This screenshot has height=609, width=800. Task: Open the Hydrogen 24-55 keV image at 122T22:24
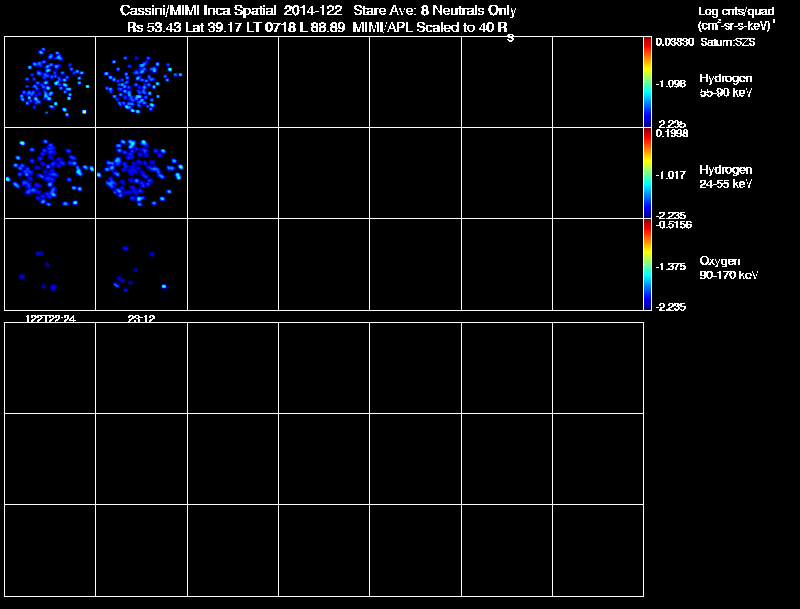pos(50,173)
